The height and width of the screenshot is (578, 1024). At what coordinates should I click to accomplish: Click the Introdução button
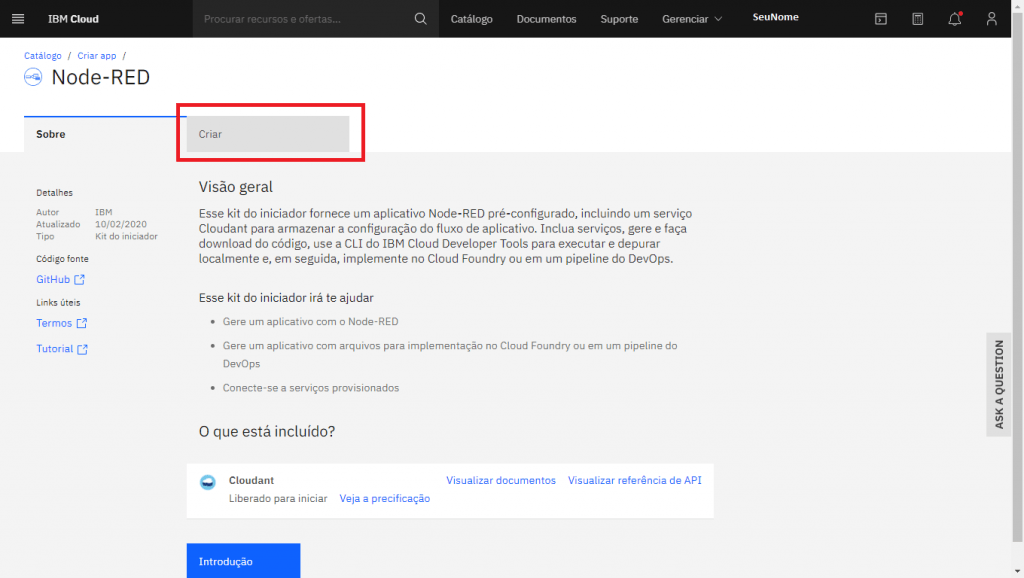(244, 560)
